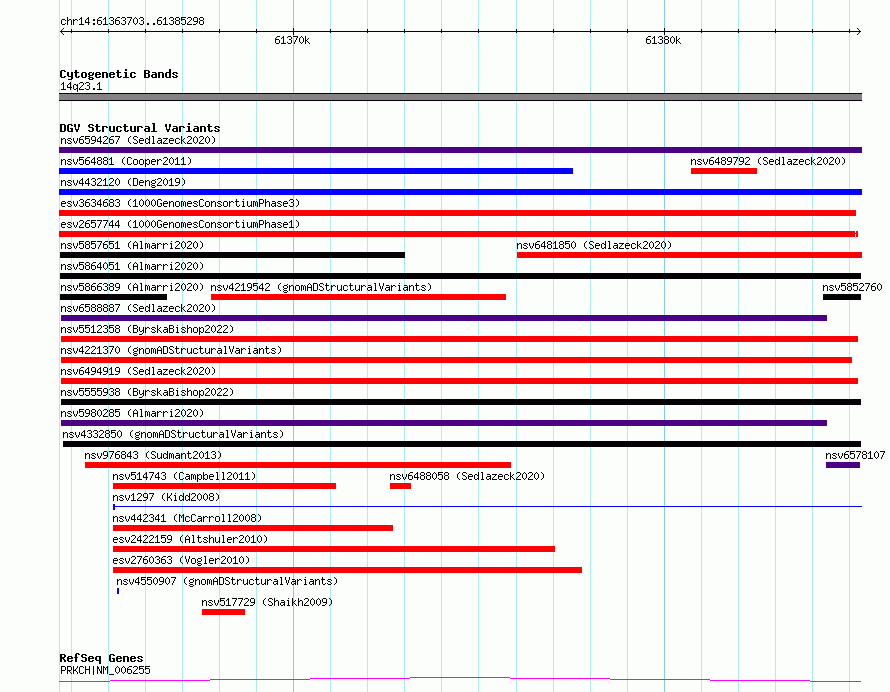This screenshot has width=890, height=692.
Task: Open nsv4432120 (Deng2019) variant label
Action: coord(123,182)
